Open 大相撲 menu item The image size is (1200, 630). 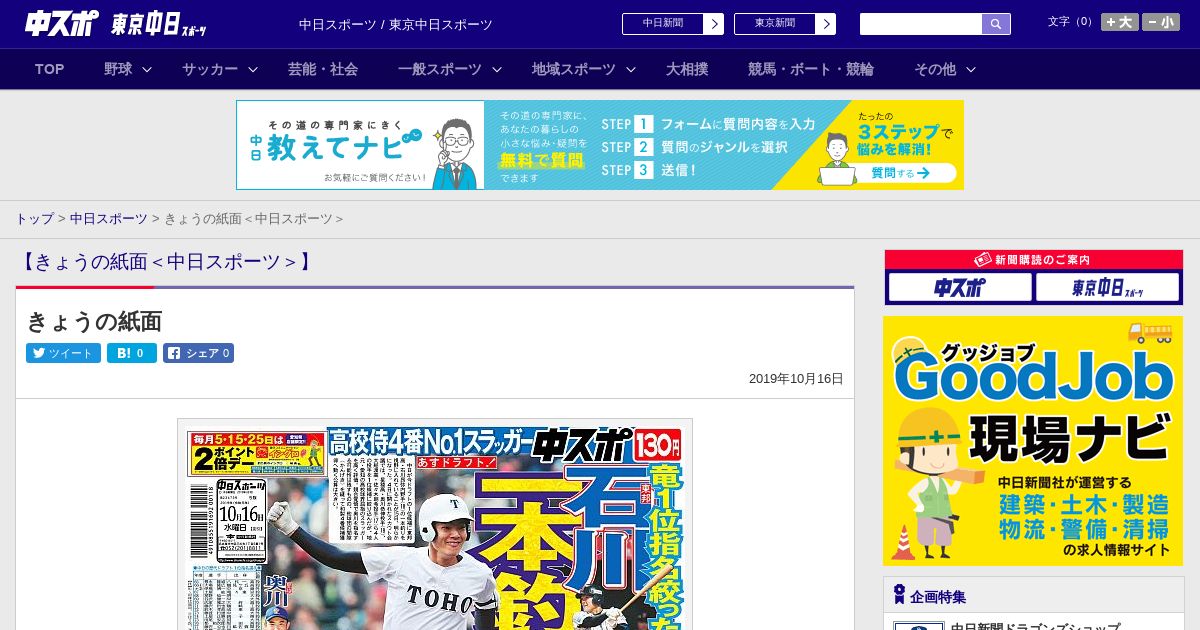tap(687, 69)
